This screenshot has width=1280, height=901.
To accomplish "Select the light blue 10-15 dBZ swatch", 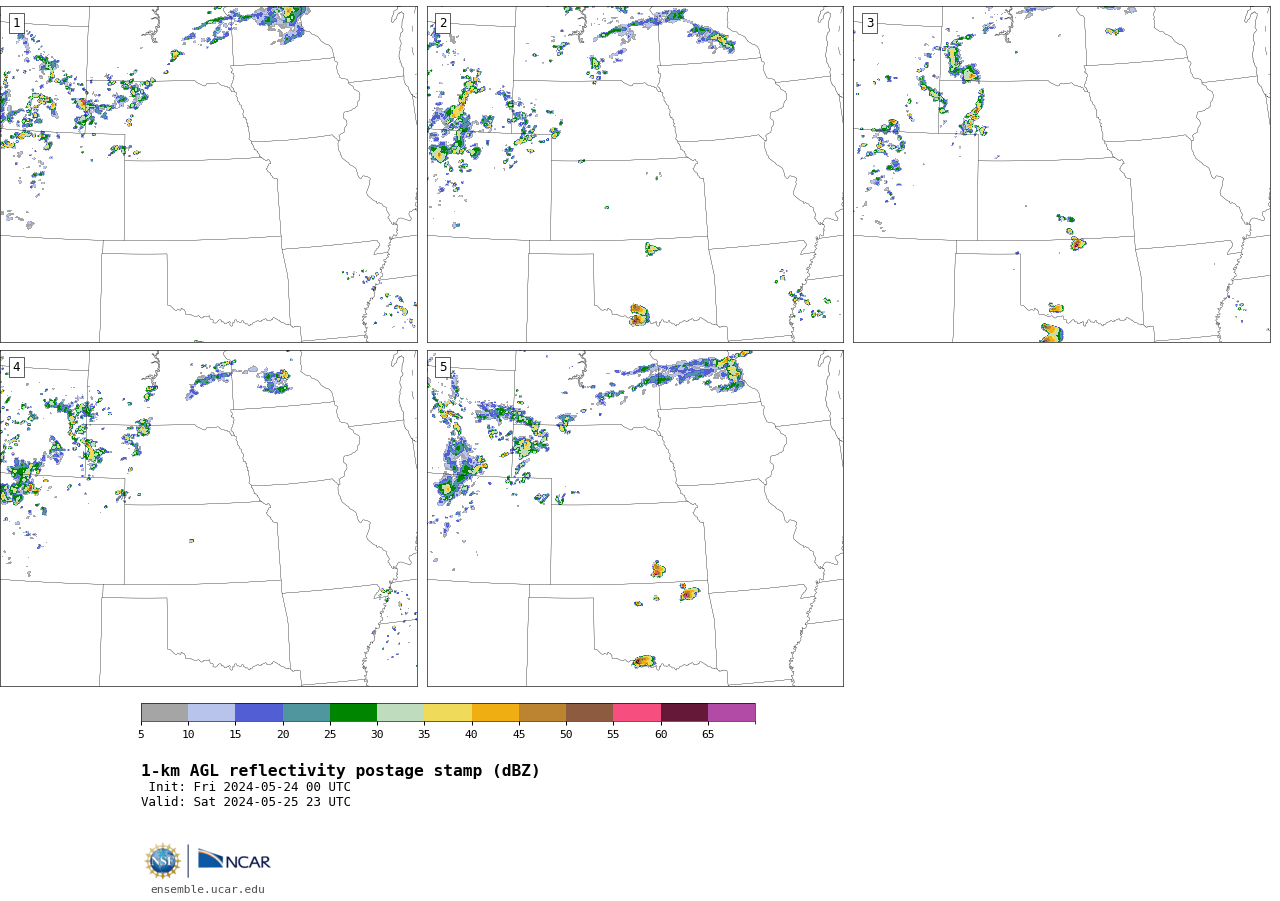I will [212, 712].
